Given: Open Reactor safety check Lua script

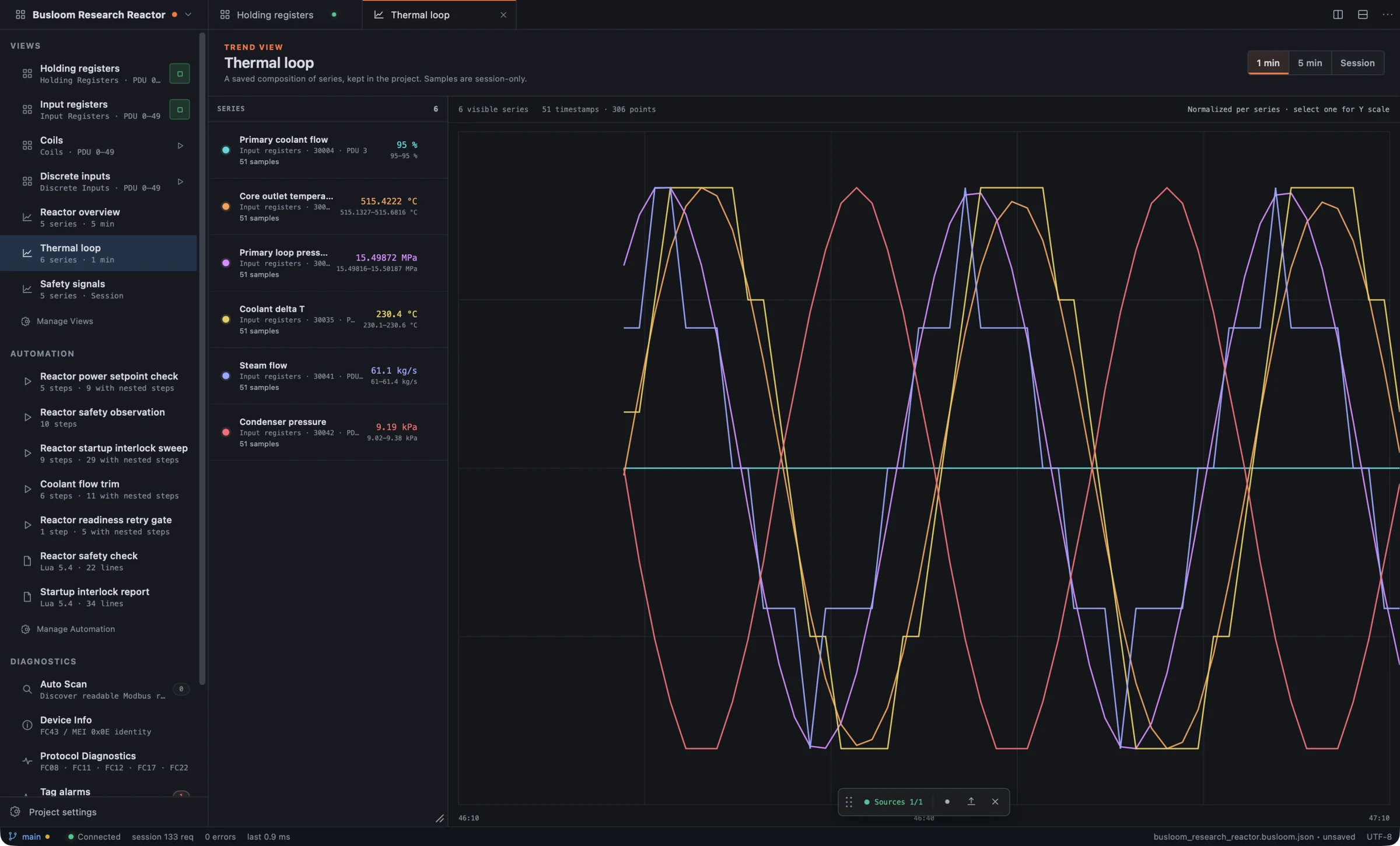Looking at the screenshot, I should (99, 561).
